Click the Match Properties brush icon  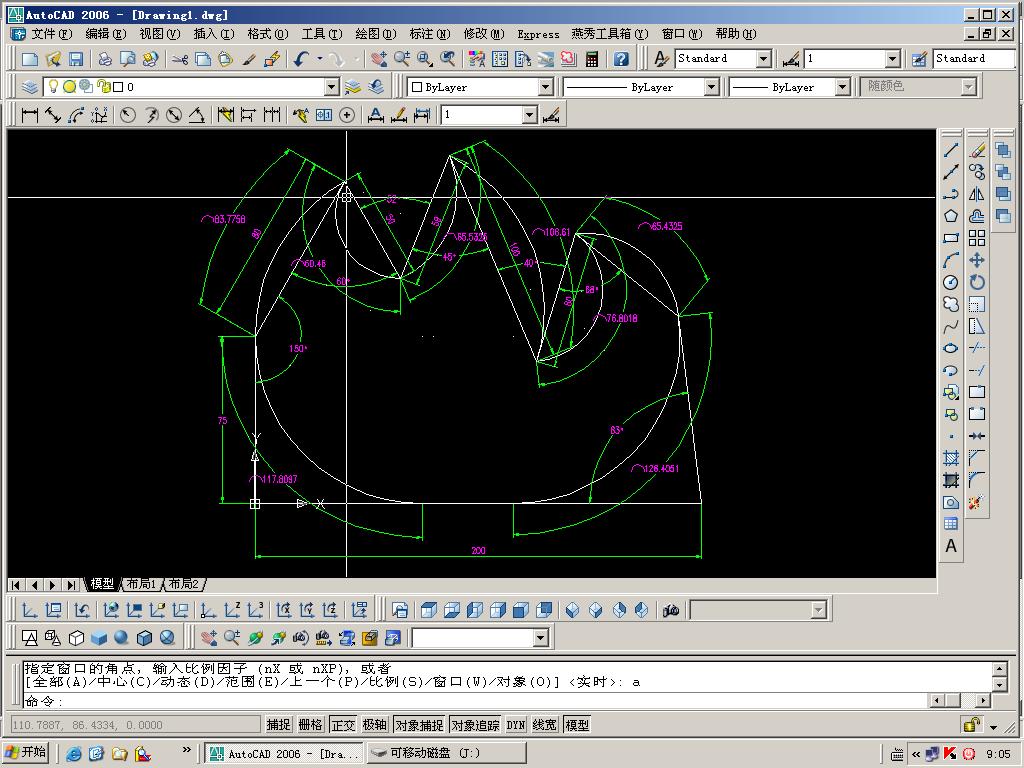(x=249, y=59)
